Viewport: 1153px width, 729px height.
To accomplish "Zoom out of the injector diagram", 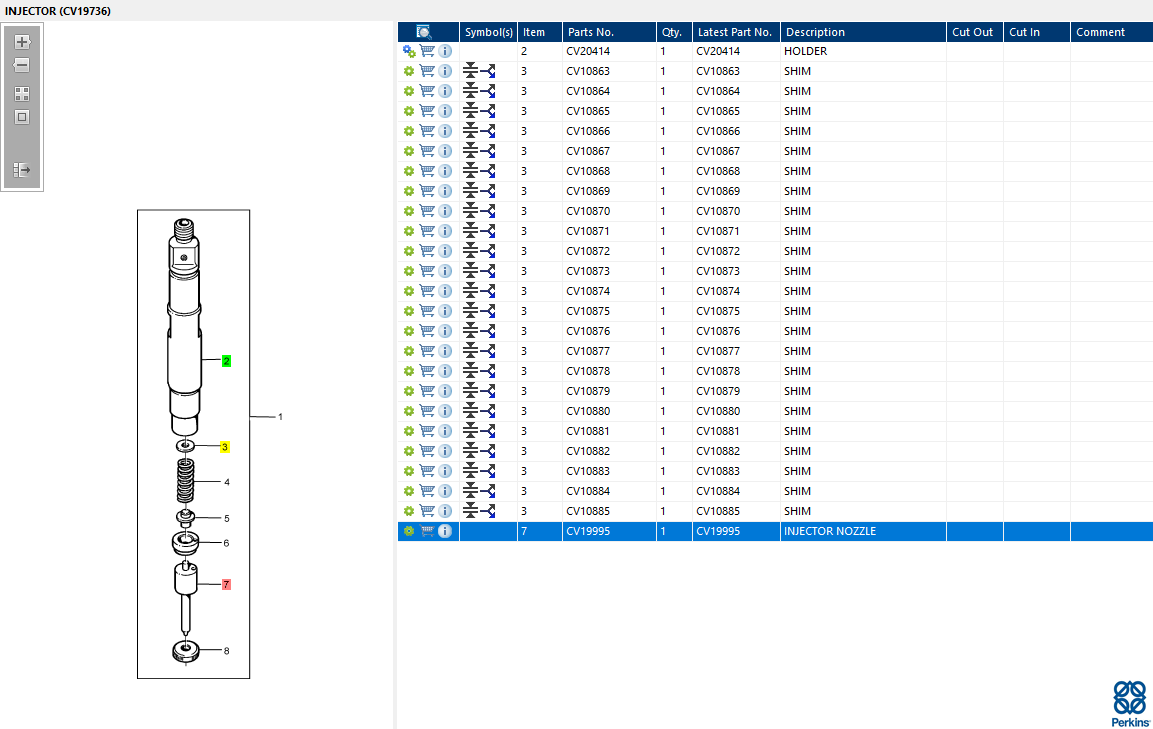I will point(22,65).
